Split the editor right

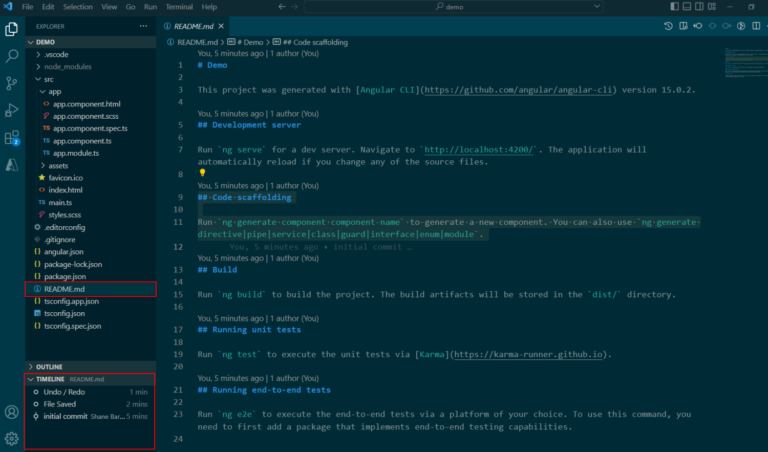756,26
